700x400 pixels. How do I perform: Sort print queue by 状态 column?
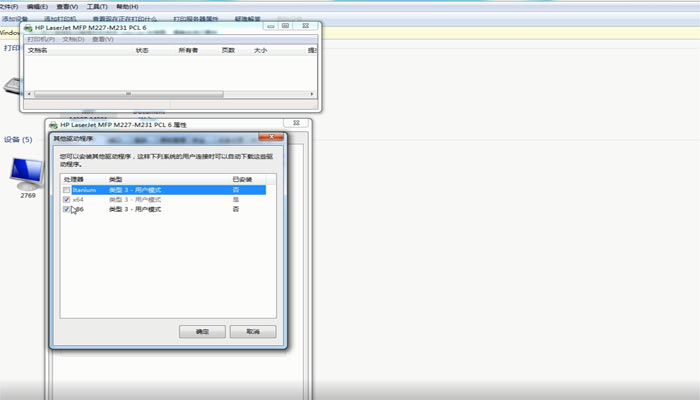point(142,50)
